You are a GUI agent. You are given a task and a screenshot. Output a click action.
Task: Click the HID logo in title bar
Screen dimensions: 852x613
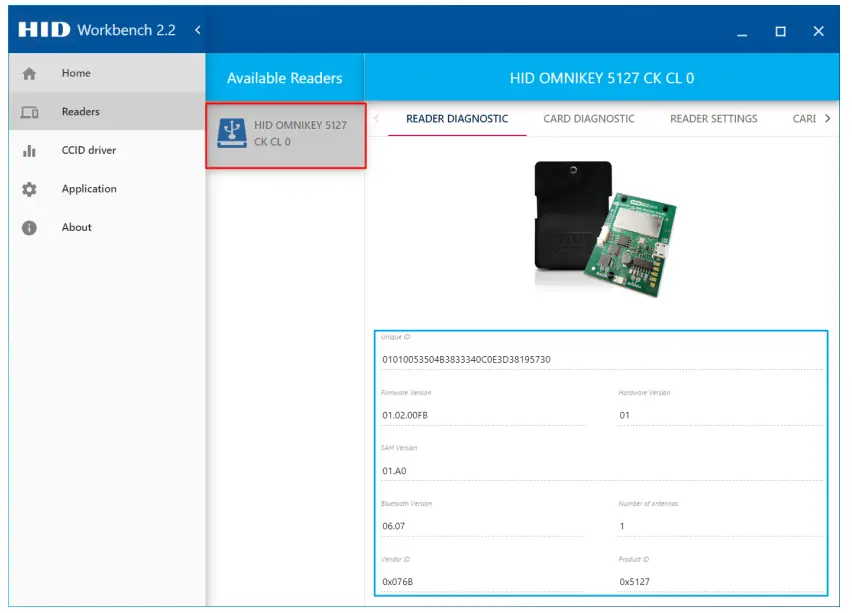(44, 29)
